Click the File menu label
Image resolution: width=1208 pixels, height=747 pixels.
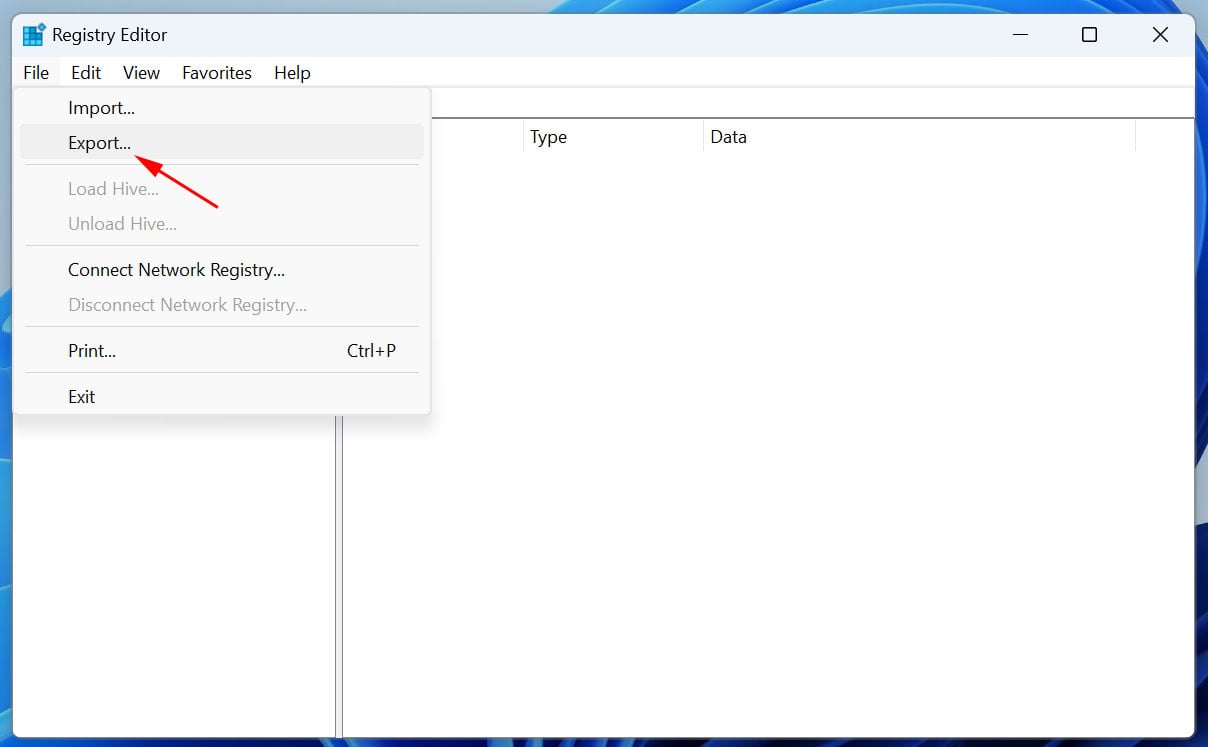click(x=35, y=72)
